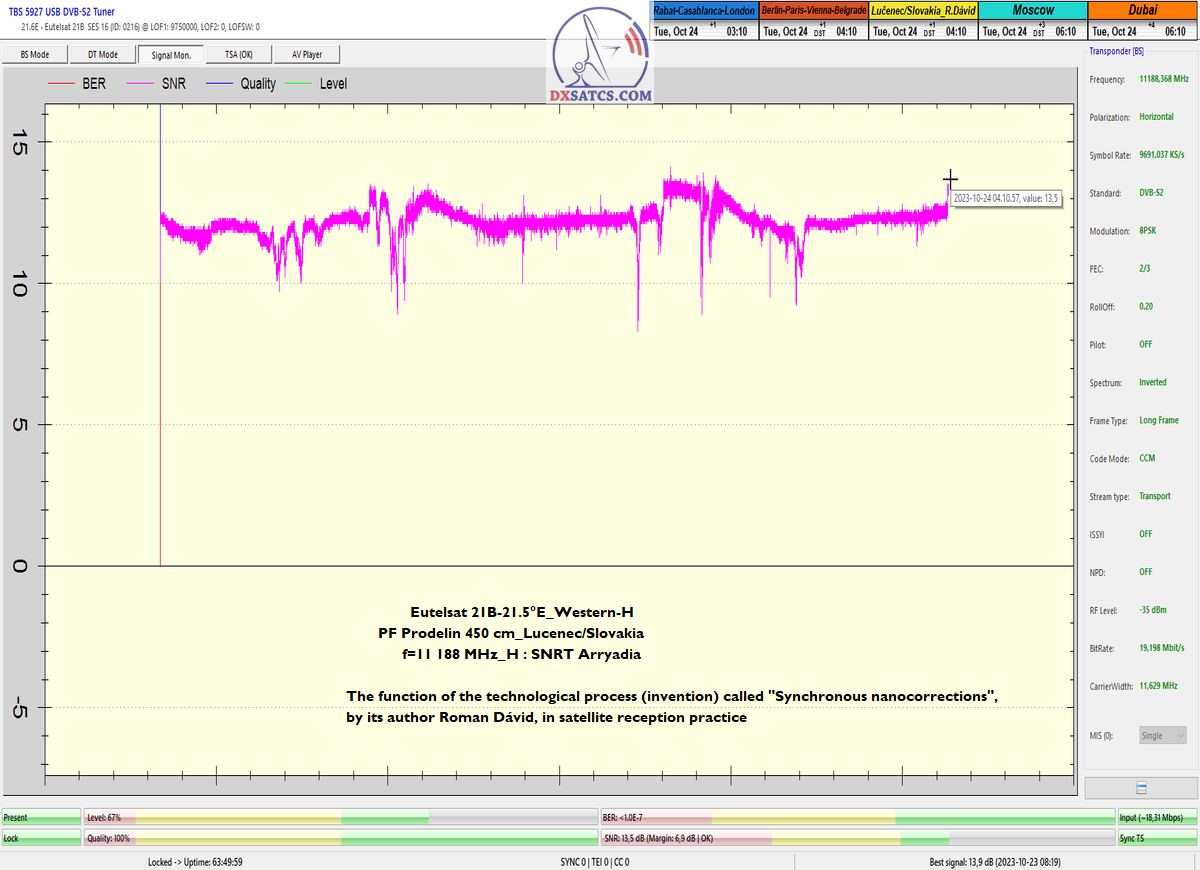The image size is (1200, 870).
Task: Select the Signal Mon. tab
Action: coord(170,54)
